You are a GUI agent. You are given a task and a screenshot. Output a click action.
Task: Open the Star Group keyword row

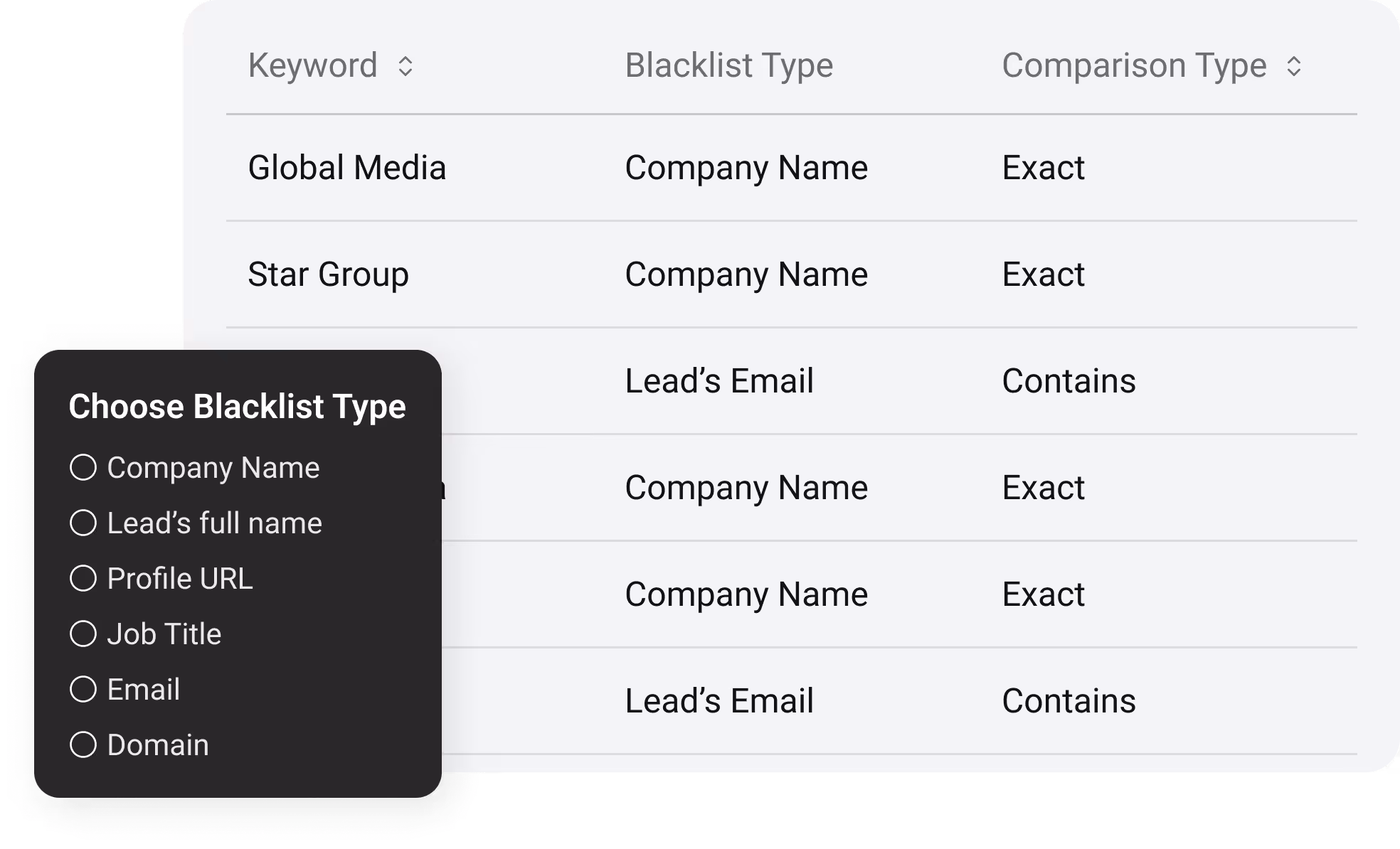tap(328, 274)
